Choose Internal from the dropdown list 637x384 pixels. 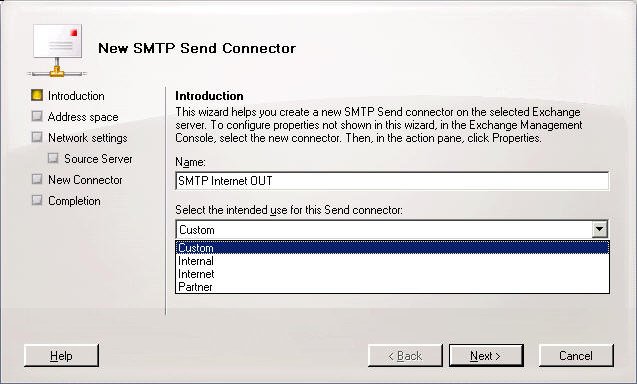point(392,261)
